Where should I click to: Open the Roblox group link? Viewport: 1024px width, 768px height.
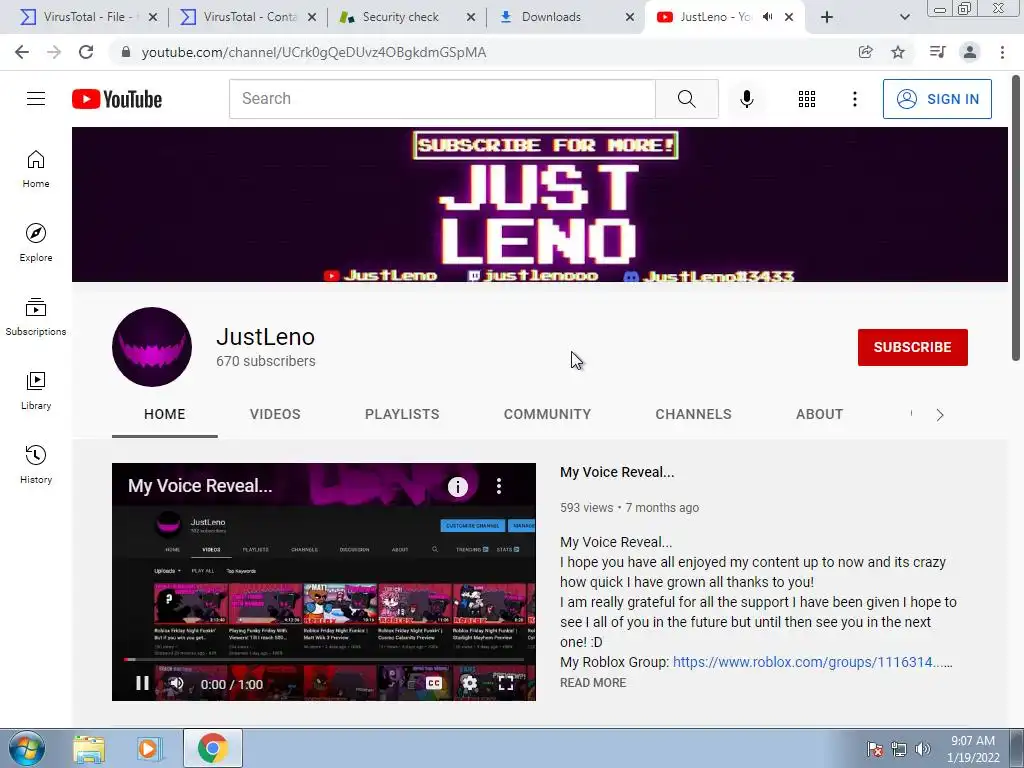click(812, 662)
